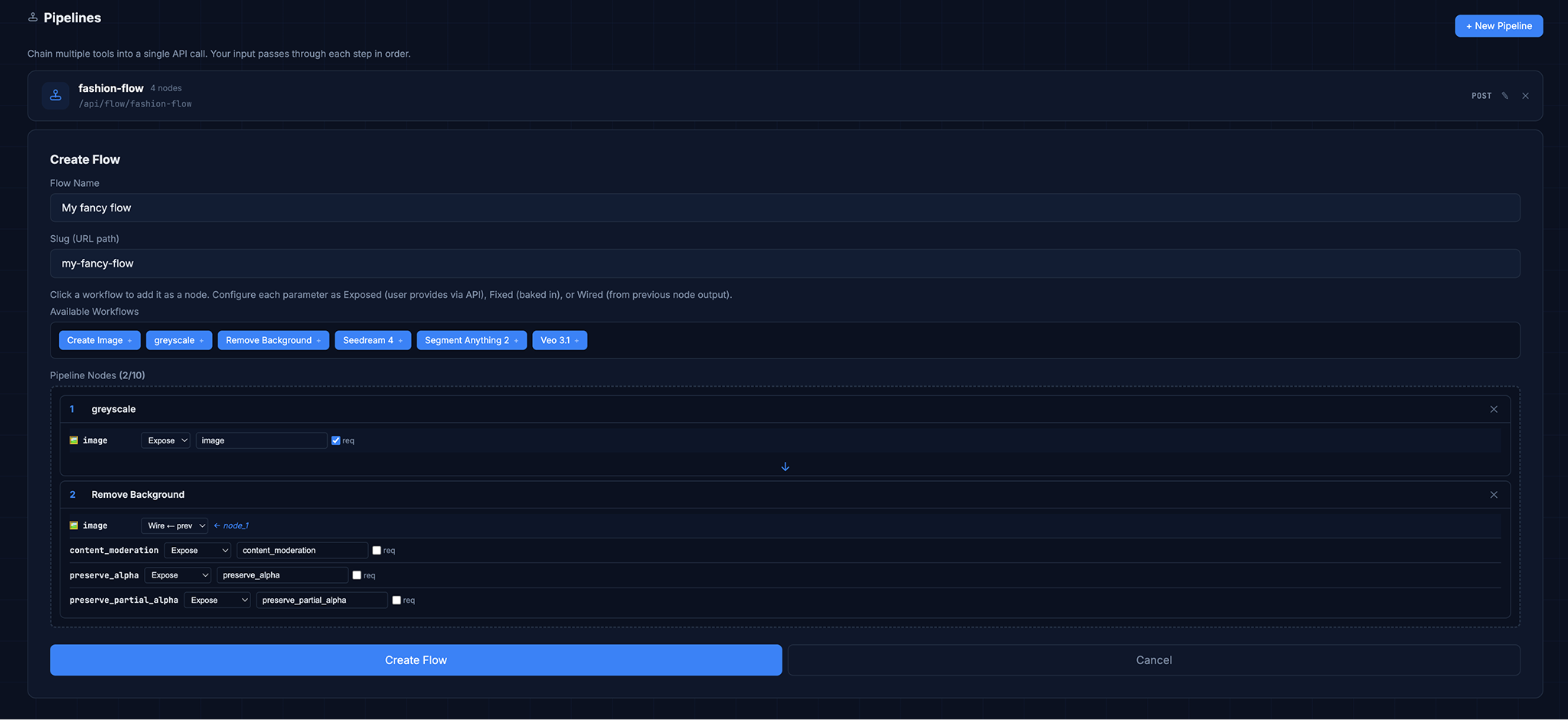Remove the greyscale node from pipeline
1568x720 pixels.
[x=1493, y=409]
